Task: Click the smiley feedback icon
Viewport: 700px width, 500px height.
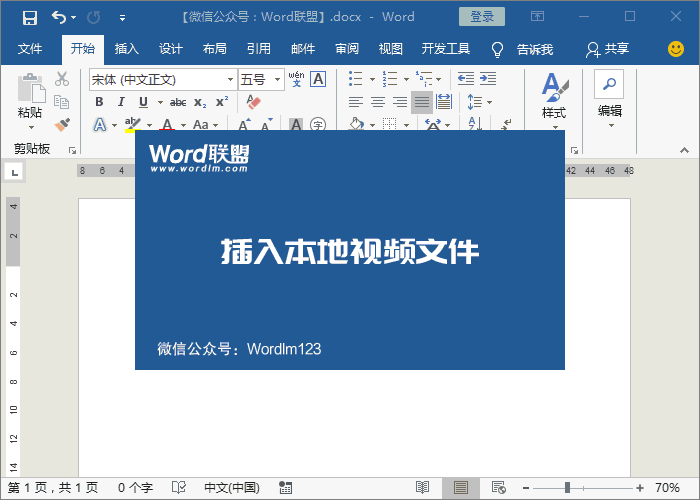Action: [676, 49]
